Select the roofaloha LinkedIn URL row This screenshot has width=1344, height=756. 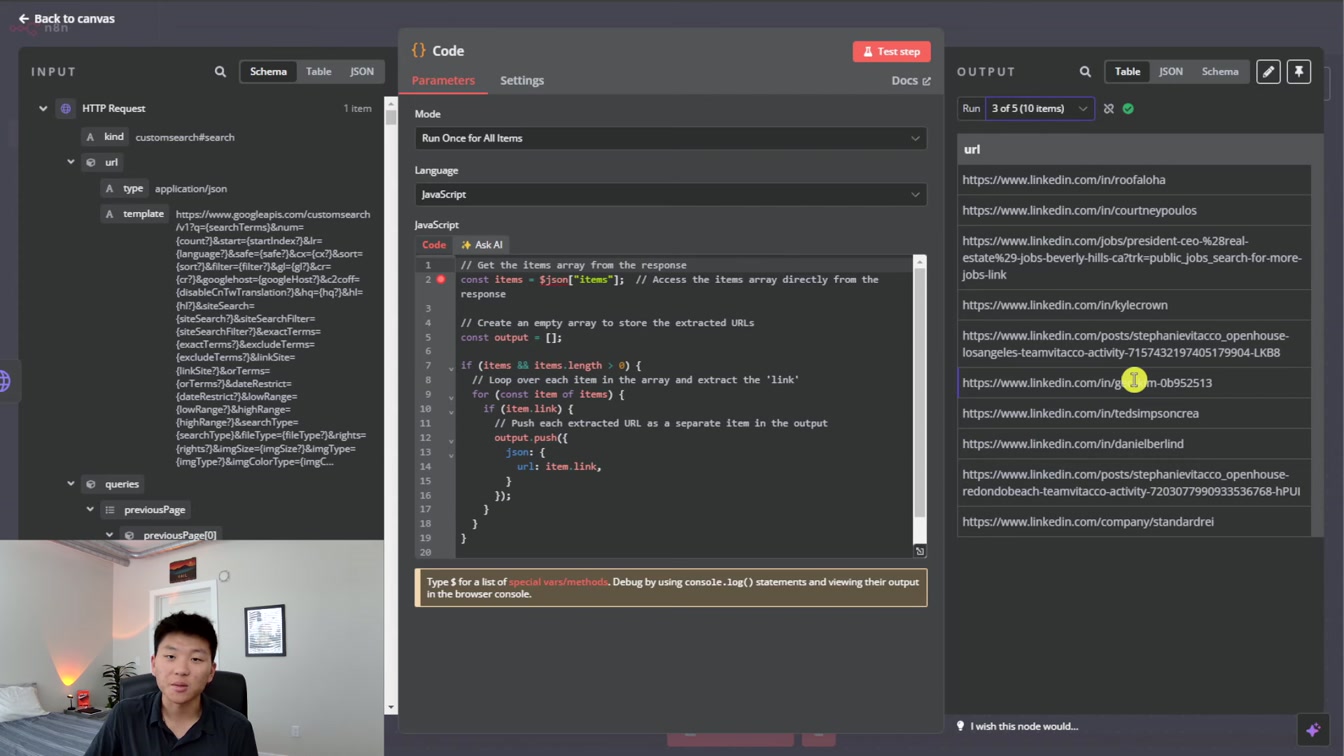[1134, 180]
